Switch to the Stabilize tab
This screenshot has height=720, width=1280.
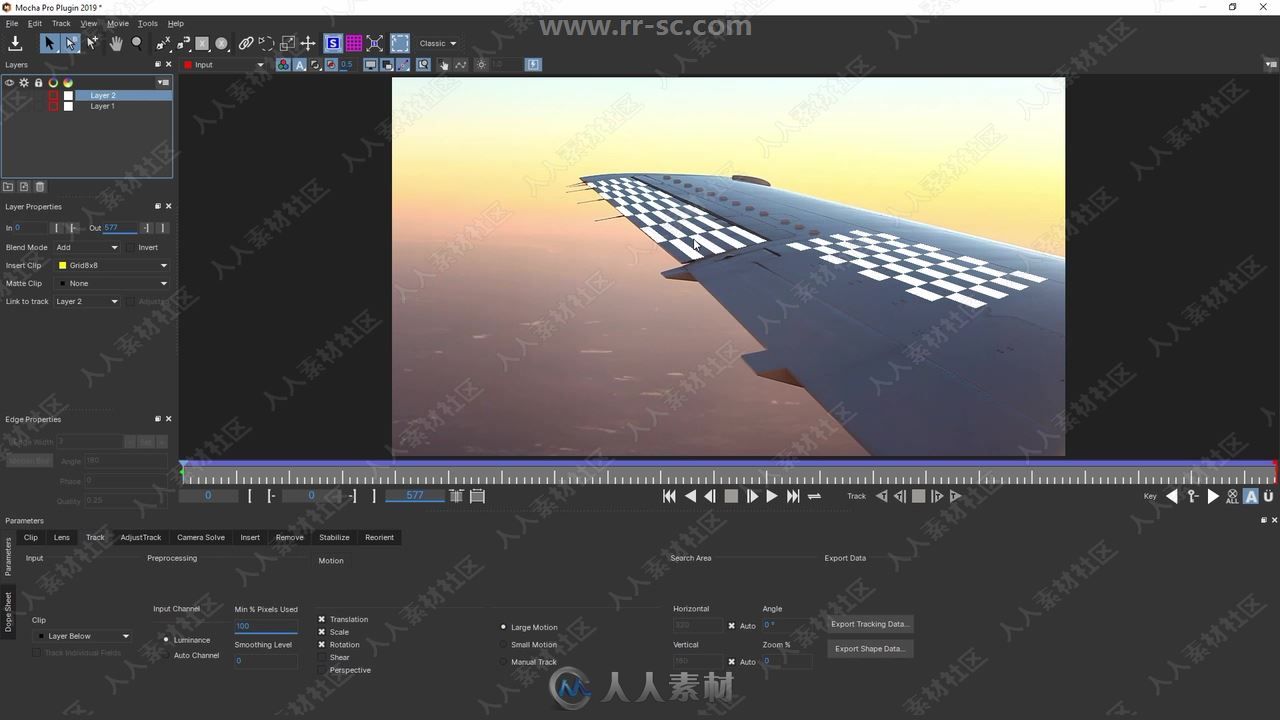[334, 537]
